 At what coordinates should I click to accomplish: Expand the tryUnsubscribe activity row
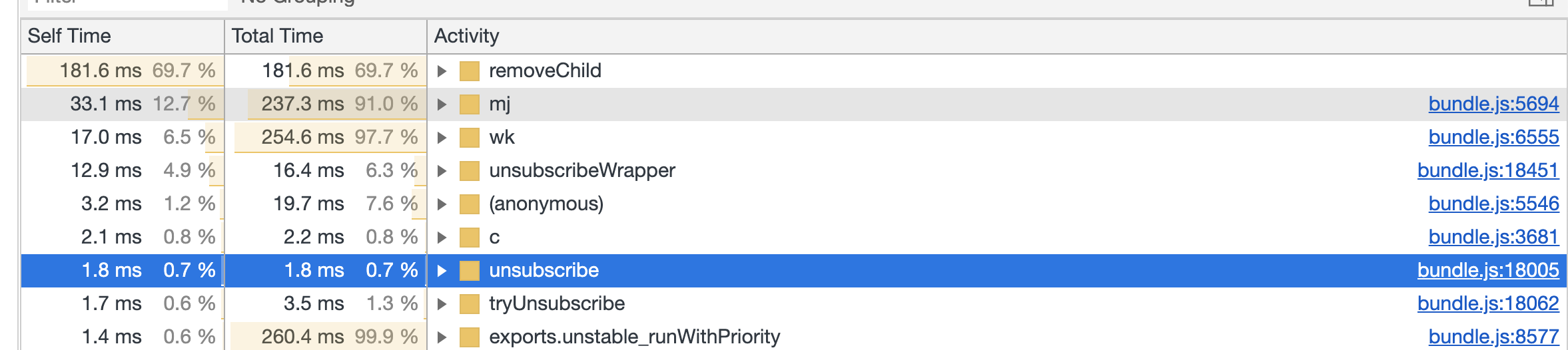tap(442, 304)
